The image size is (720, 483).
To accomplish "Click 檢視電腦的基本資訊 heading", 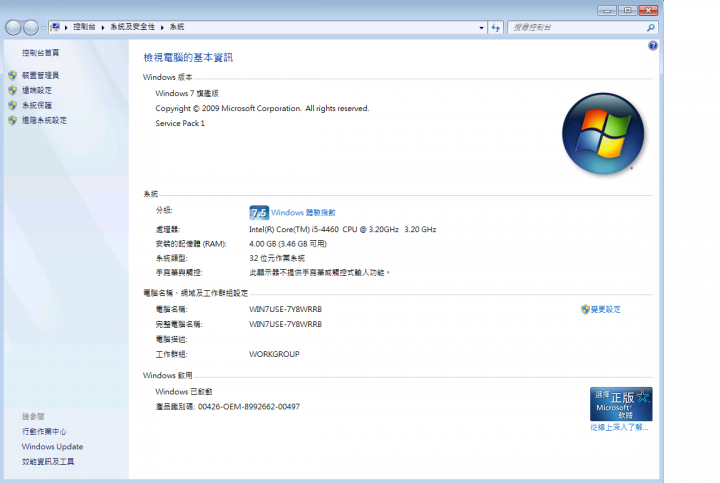I will 188,57.
